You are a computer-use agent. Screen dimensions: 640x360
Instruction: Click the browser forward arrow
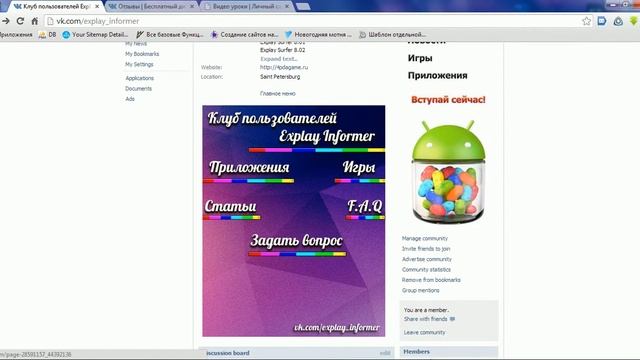tap(5, 21)
